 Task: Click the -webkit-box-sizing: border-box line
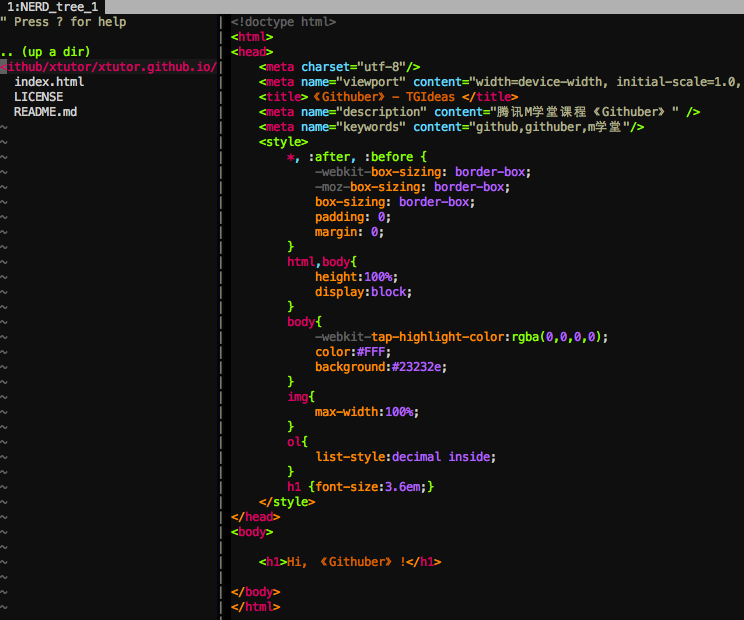(423, 172)
